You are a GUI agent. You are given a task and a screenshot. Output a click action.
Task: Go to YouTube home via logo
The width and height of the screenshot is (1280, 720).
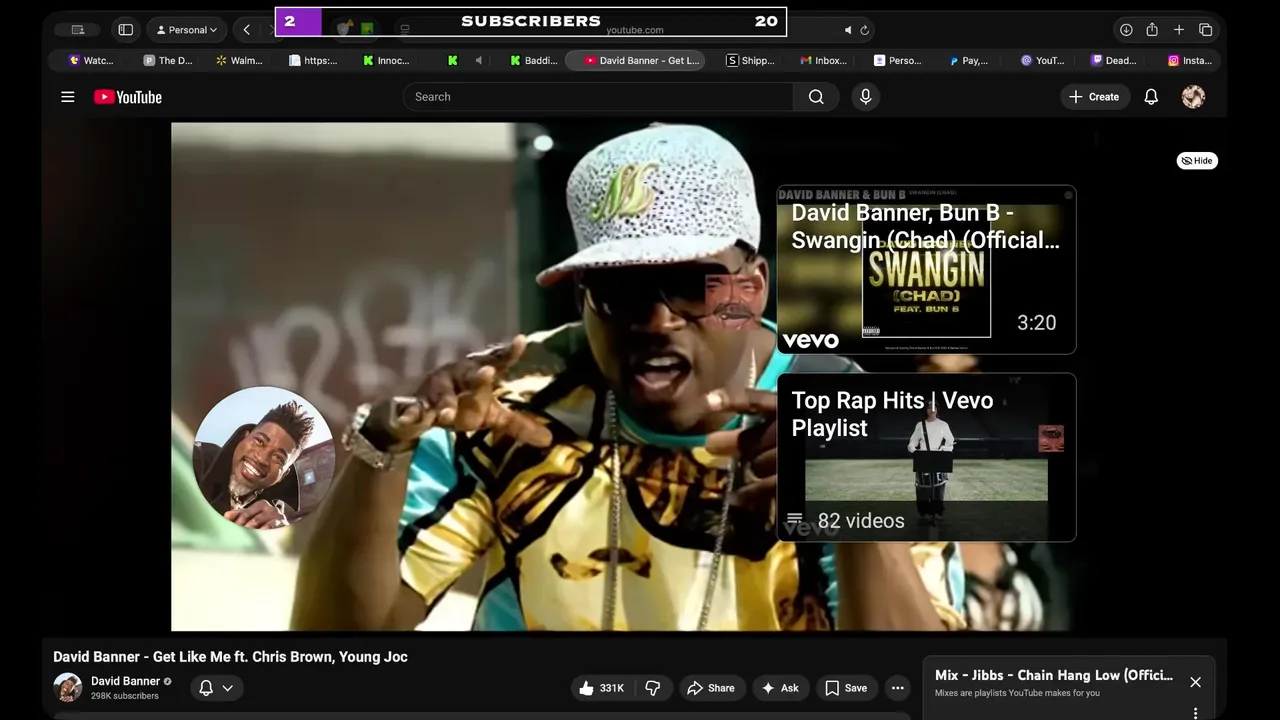[x=128, y=97]
